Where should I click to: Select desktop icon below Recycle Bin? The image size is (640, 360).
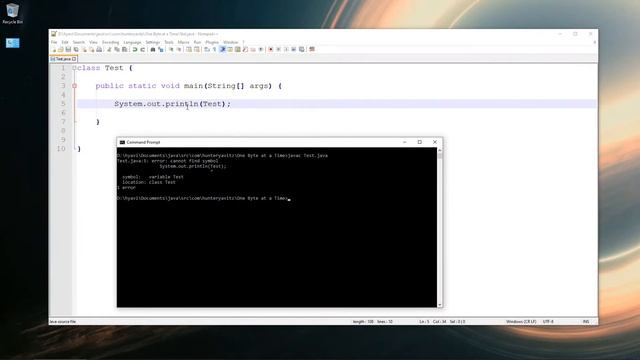point(13,43)
